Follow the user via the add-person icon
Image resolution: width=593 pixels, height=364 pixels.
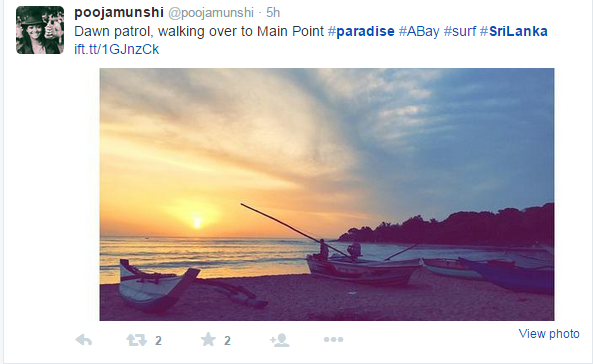[279, 340]
